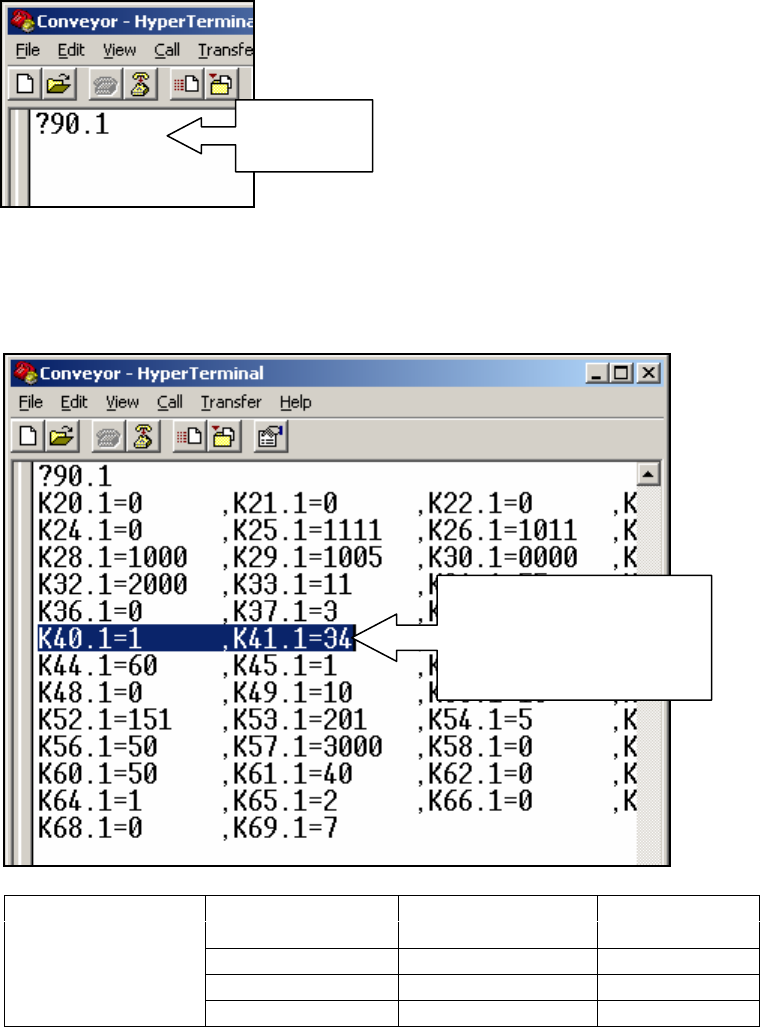The width and height of the screenshot is (760, 1027).
Task: Click the K22.1=0 entry
Action: click(x=480, y=504)
